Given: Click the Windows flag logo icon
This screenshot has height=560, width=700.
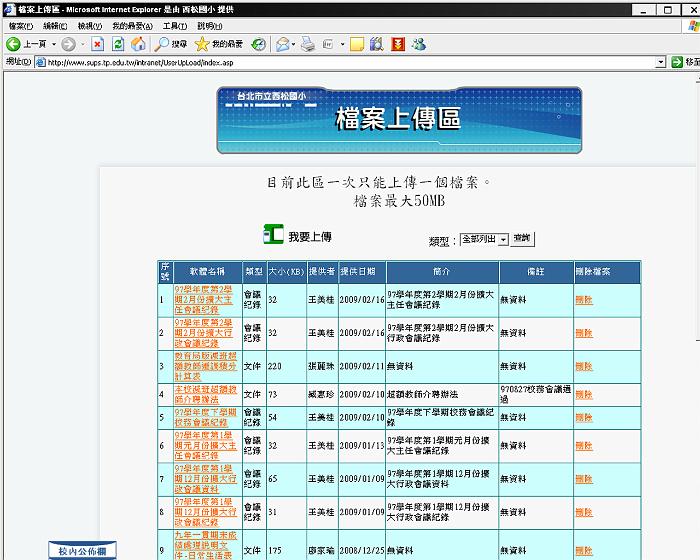Looking at the screenshot, I should pos(693,26).
